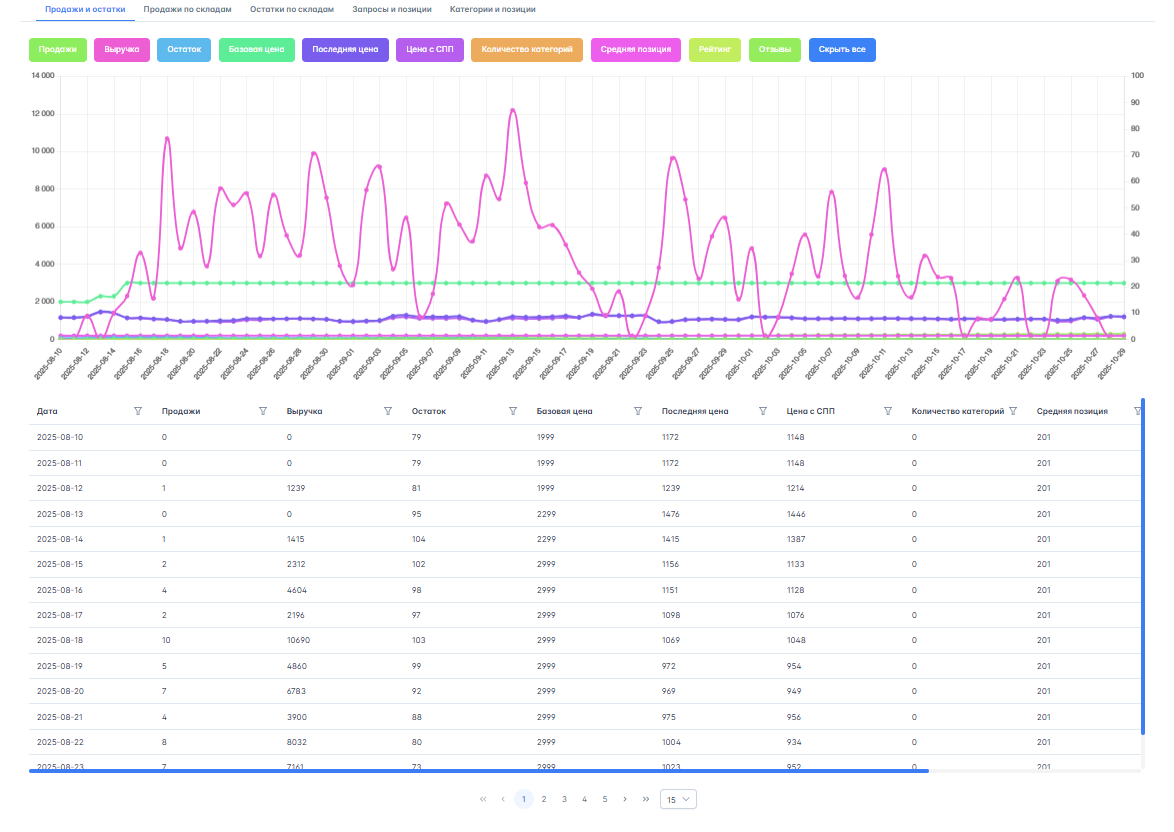
Task: Open filter icon for Цена с СПП column
Action: (888, 411)
